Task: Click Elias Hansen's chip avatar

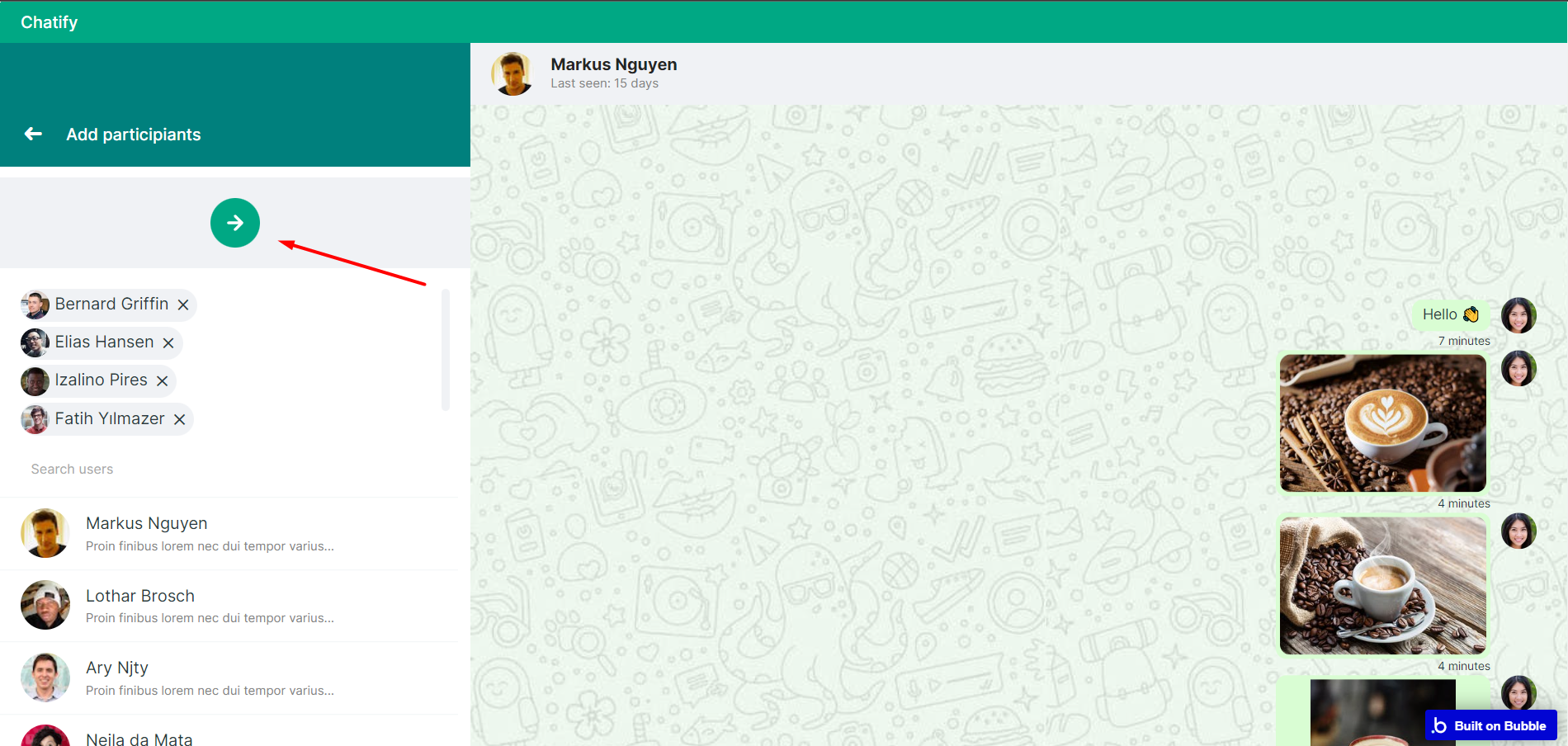Action: 35,342
